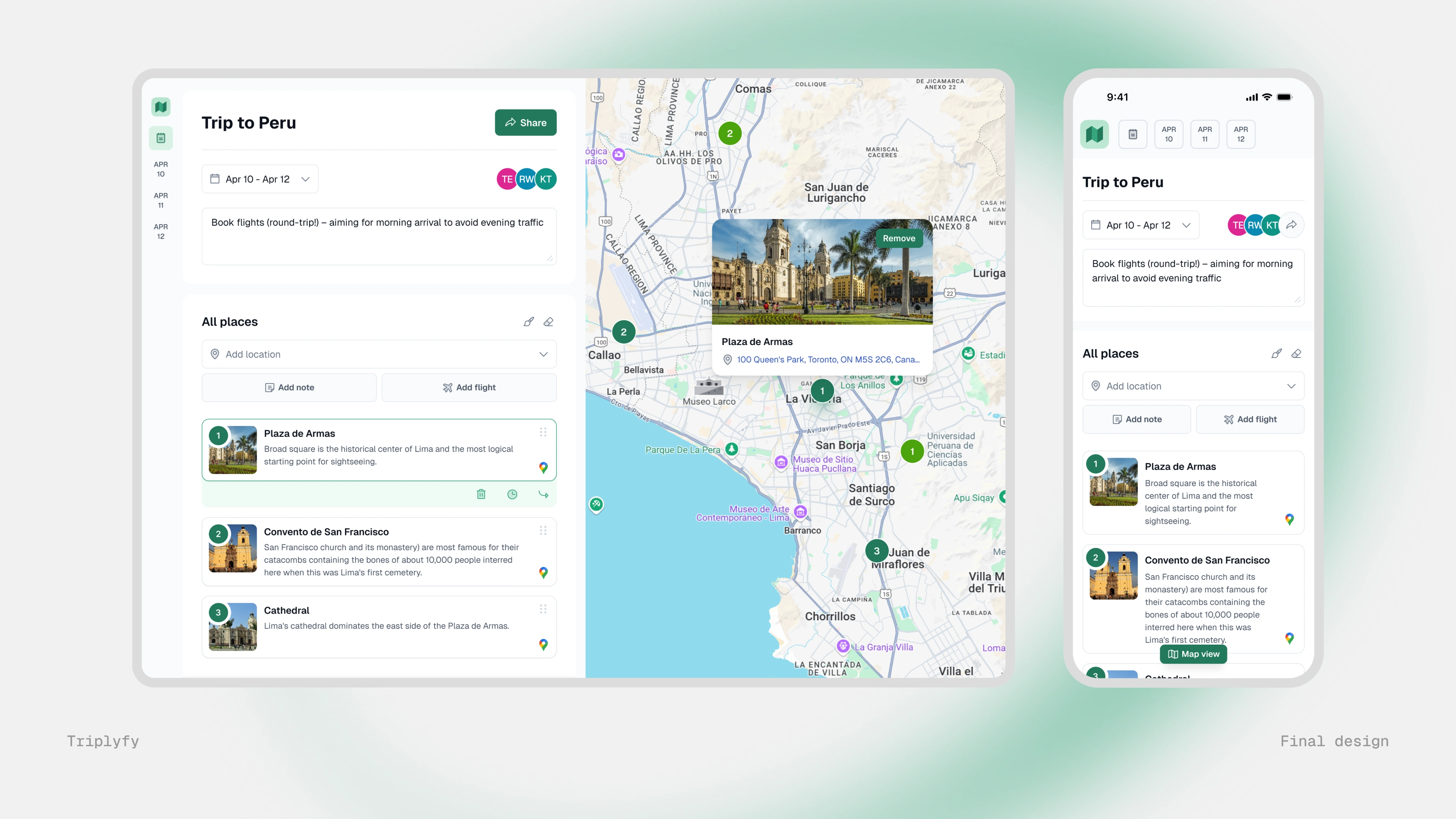Click the RW avatar circle on desktop
The image size is (1456, 819).
coord(526,179)
